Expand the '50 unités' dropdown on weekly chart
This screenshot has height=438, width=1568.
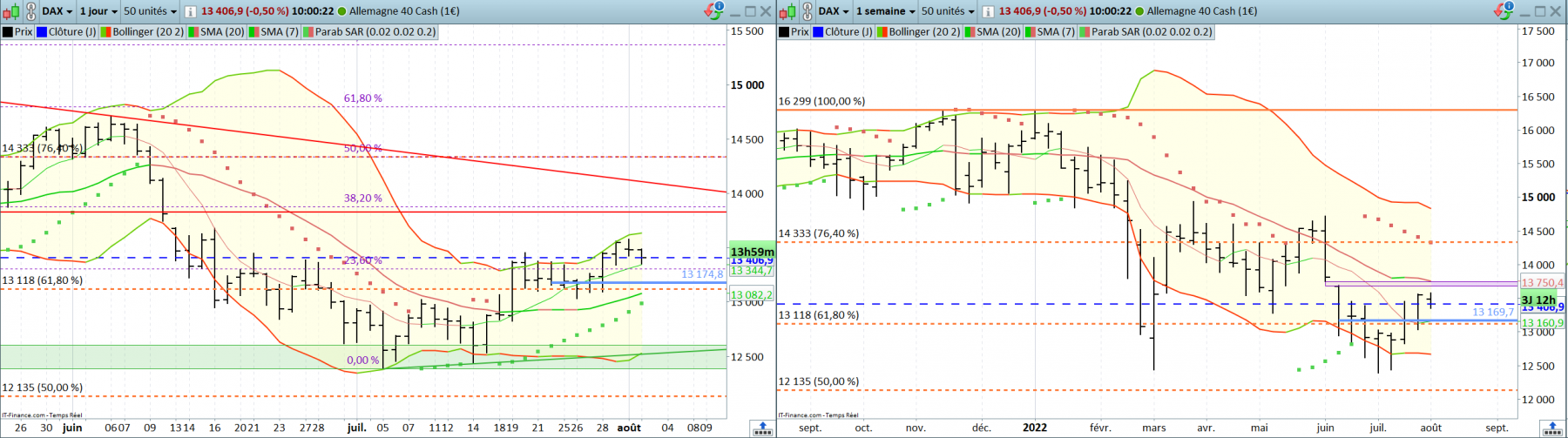(948, 11)
